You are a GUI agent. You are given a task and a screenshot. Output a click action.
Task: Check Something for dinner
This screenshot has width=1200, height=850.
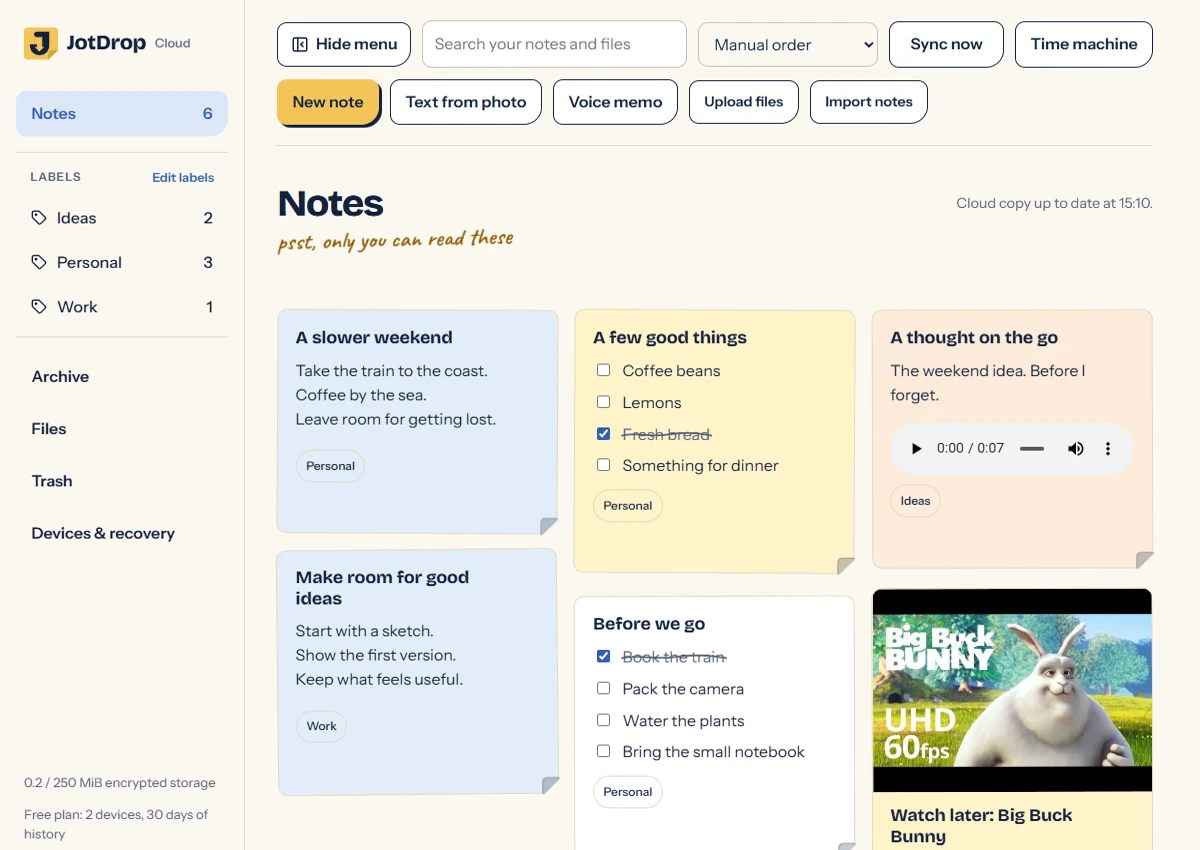pyautogui.click(x=603, y=465)
